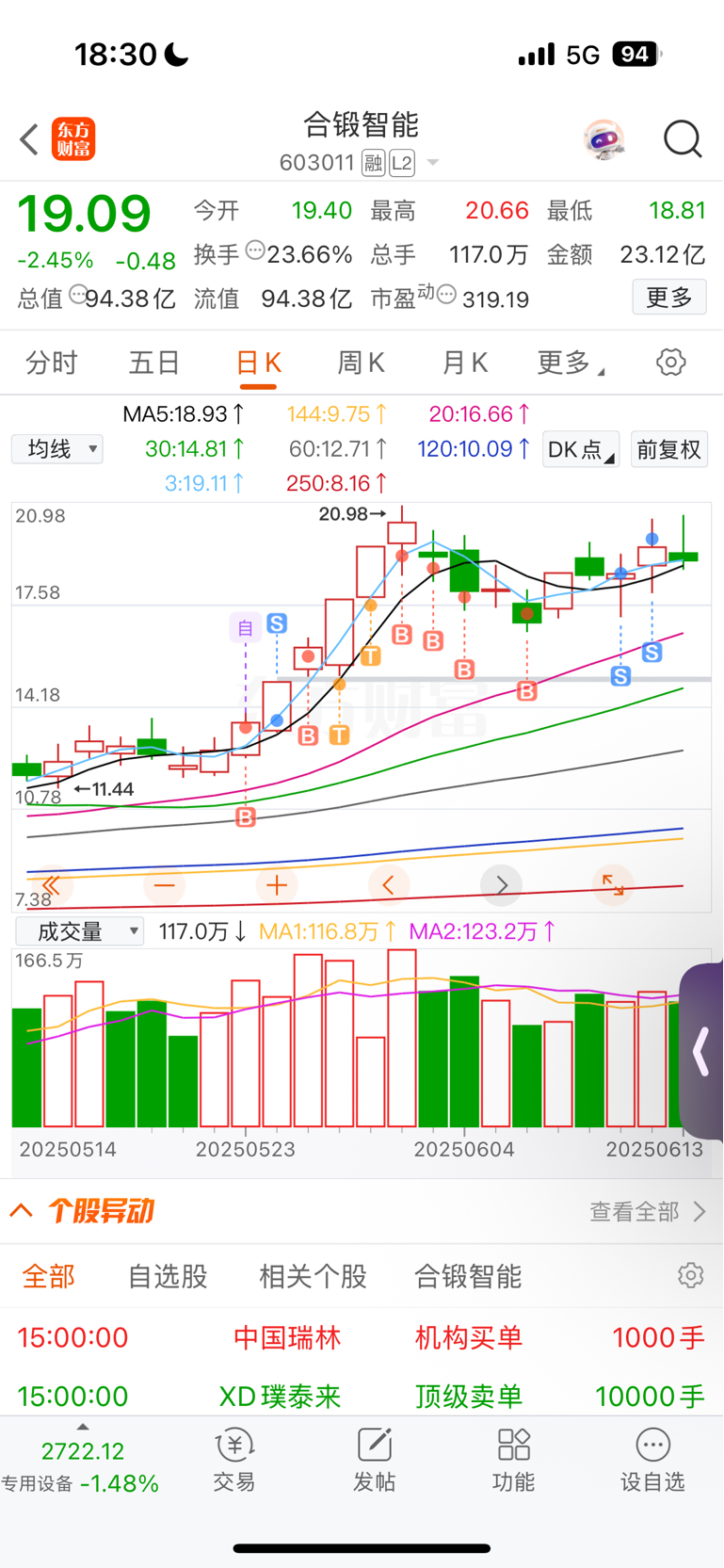Image resolution: width=724 pixels, height=1568 pixels.
Task: Jump to earliest with double-left arrow
Action: click(52, 885)
